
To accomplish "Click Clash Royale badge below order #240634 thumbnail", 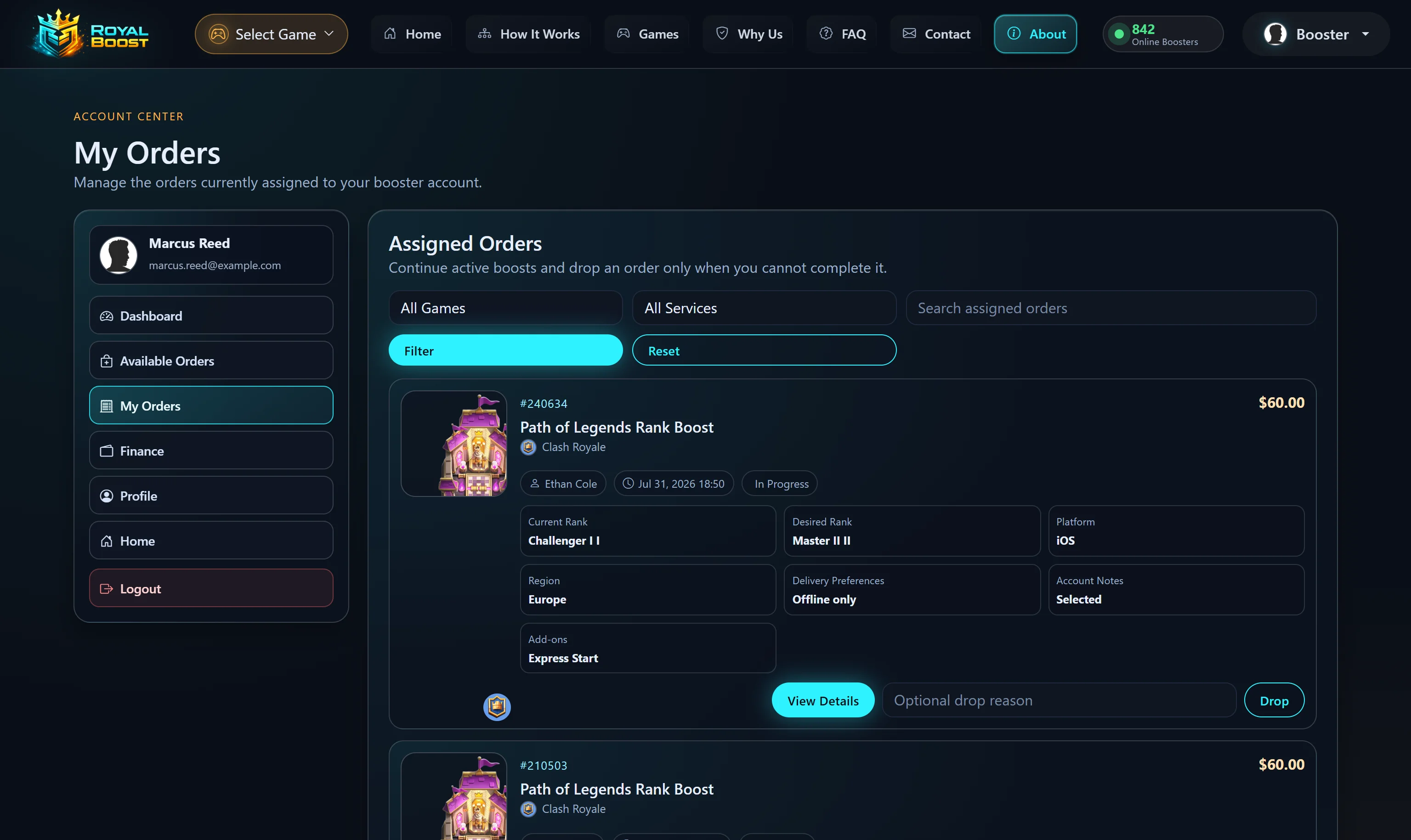I will (x=497, y=706).
